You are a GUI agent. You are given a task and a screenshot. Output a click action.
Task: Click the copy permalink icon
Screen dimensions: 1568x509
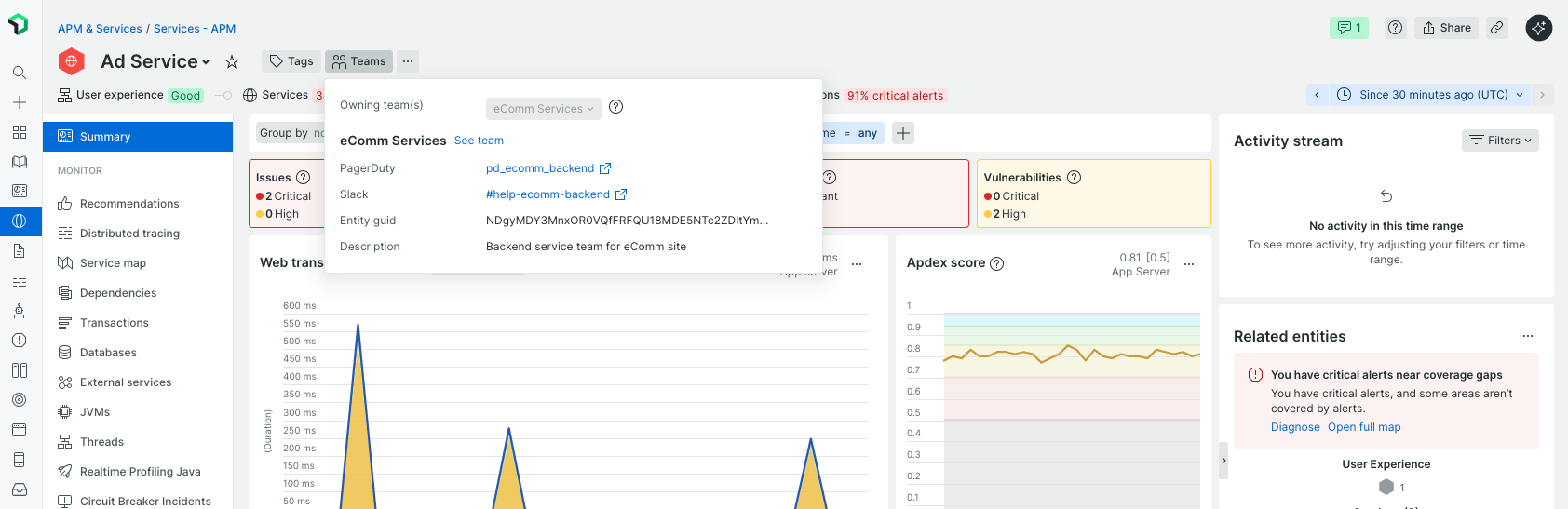pos(1496,28)
